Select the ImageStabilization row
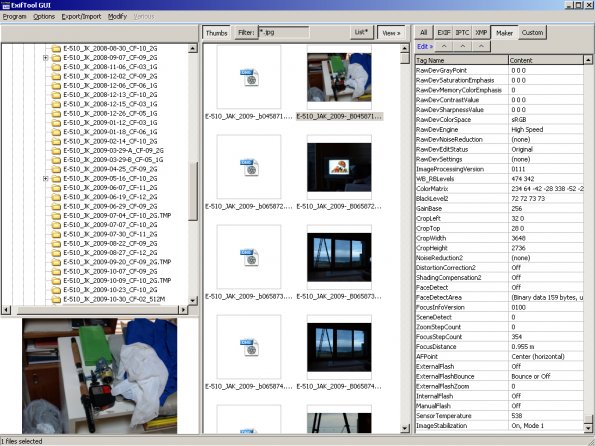The width and height of the screenshot is (595, 446). pyautogui.click(x=499, y=426)
